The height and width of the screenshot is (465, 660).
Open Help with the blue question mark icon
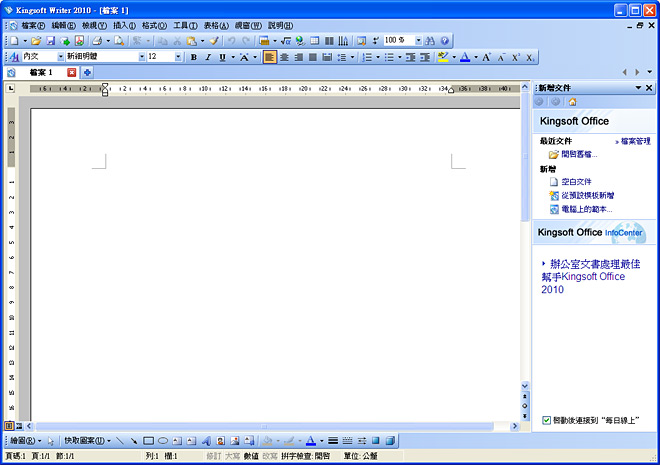click(444, 41)
